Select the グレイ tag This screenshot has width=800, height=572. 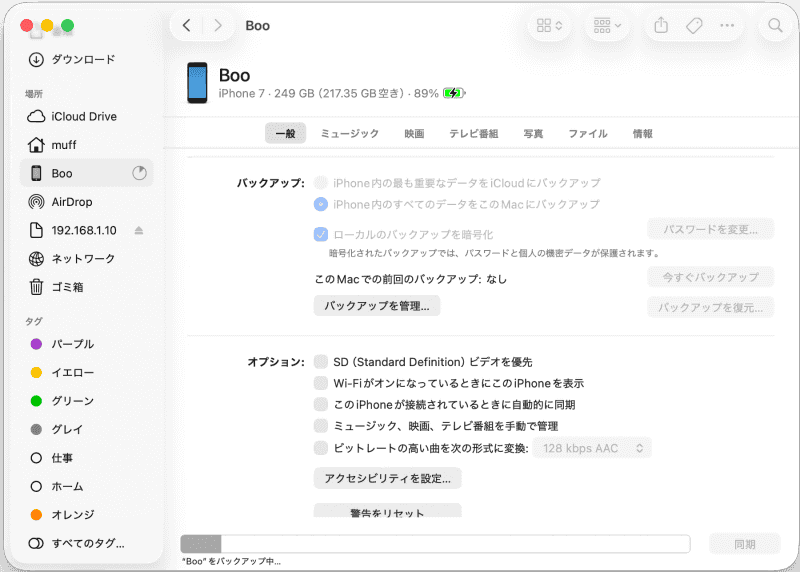(87, 430)
